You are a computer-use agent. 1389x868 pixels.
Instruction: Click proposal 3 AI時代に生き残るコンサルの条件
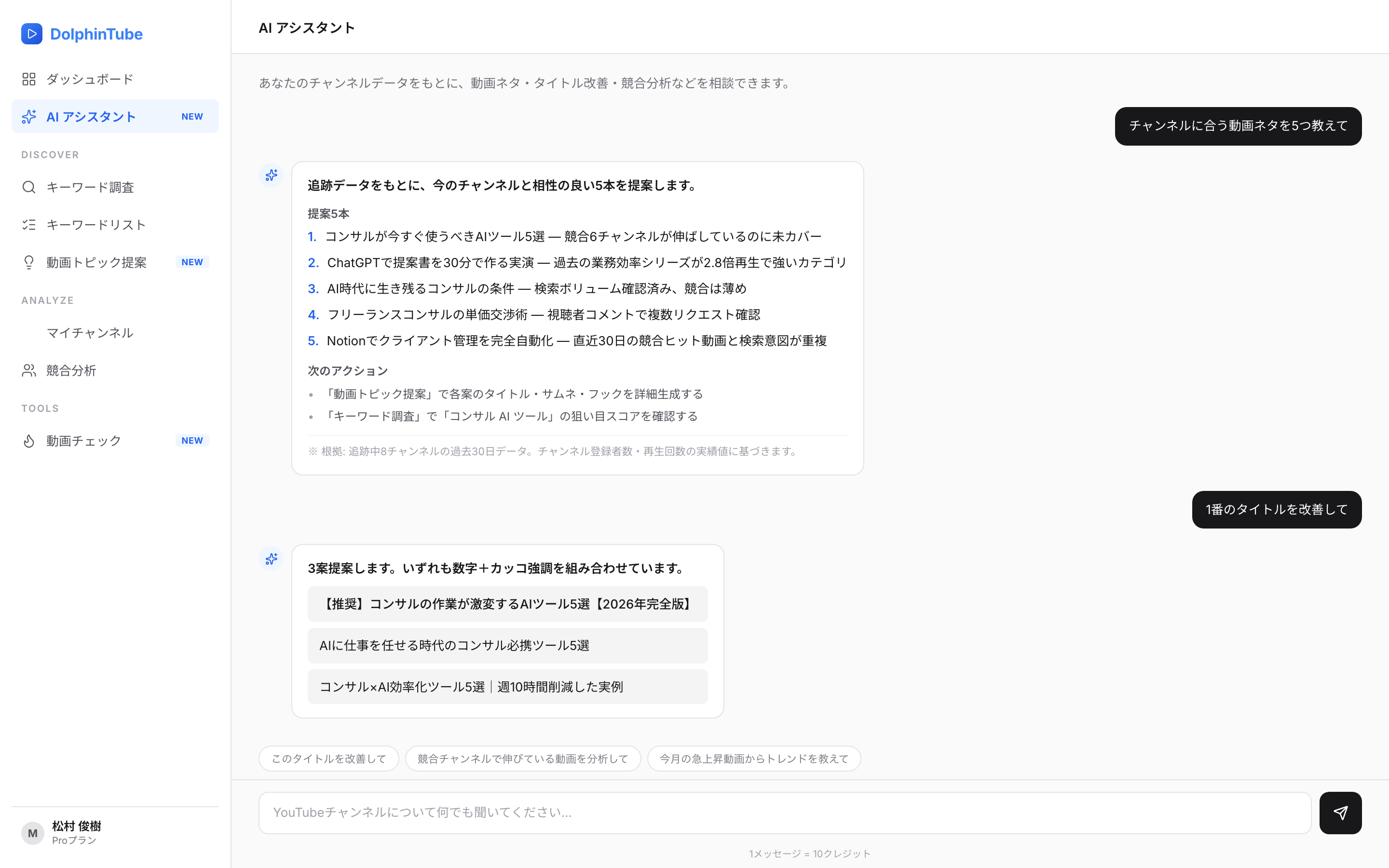527,288
